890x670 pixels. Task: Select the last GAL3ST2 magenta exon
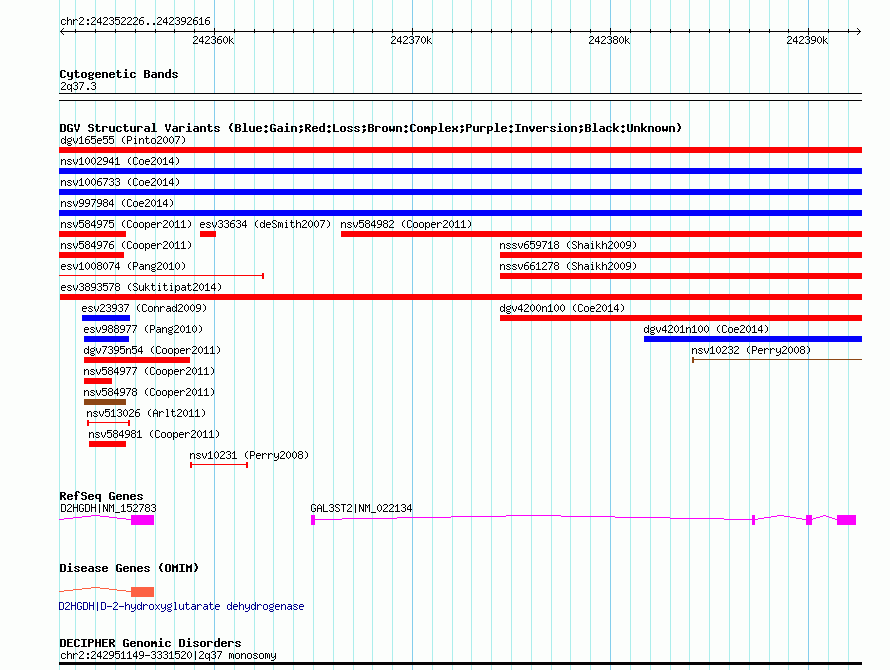pyautogui.click(x=846, y=520)
